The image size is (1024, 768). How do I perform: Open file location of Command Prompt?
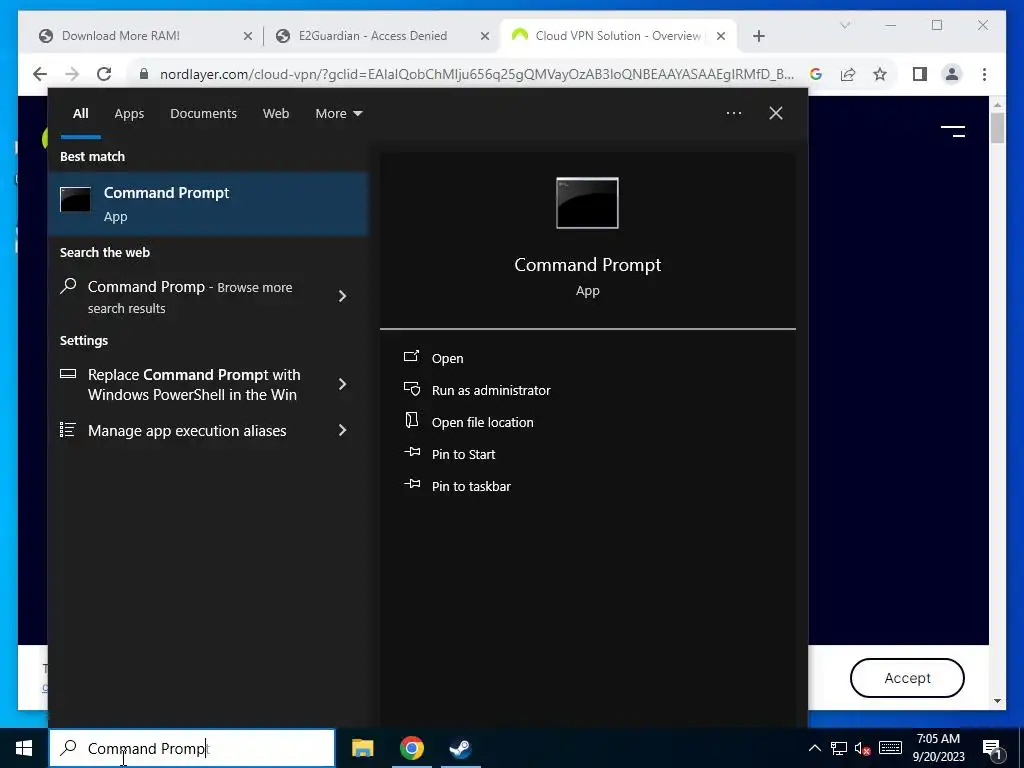[468, 422]
